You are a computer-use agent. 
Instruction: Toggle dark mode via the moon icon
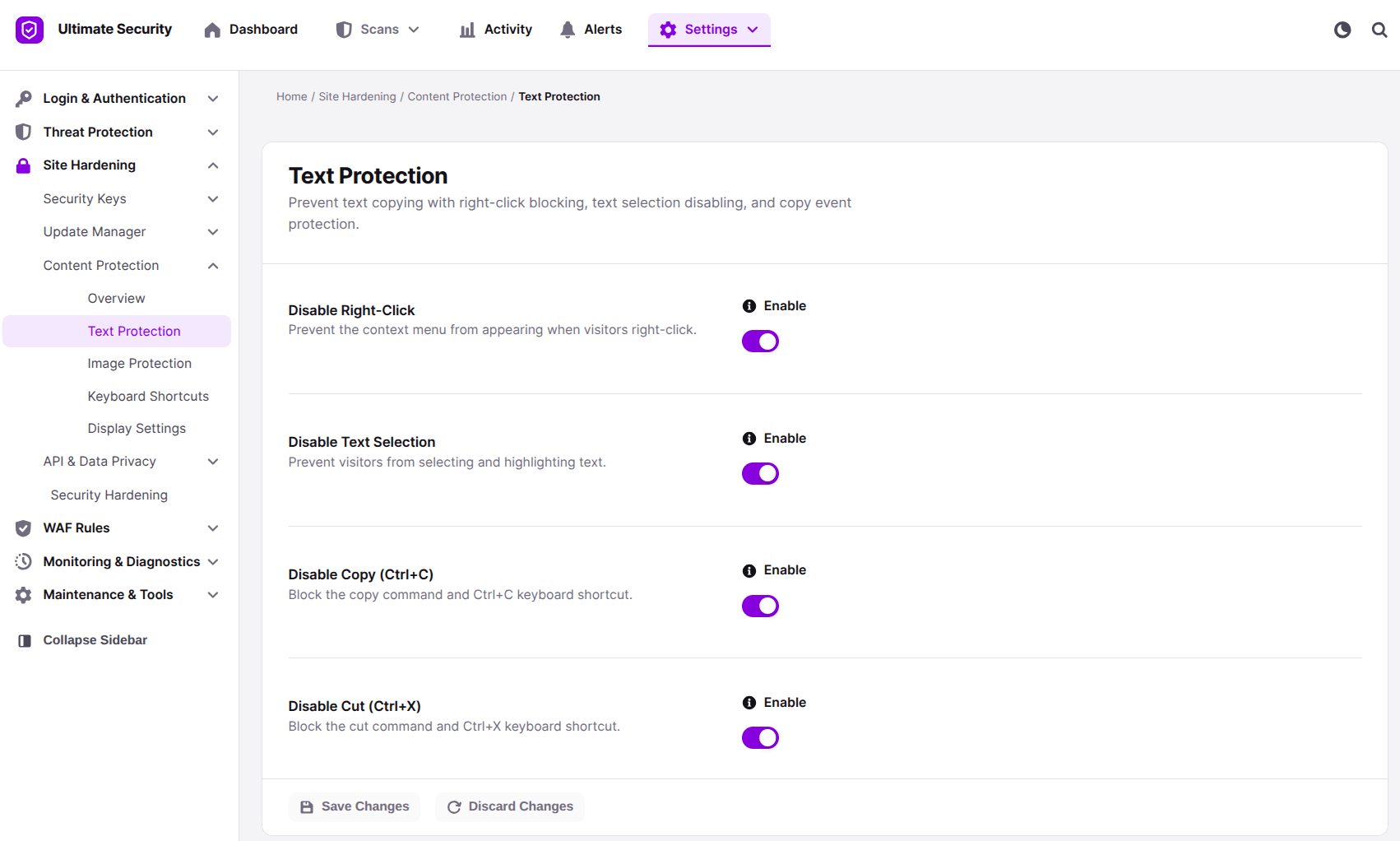[1342, 30]
